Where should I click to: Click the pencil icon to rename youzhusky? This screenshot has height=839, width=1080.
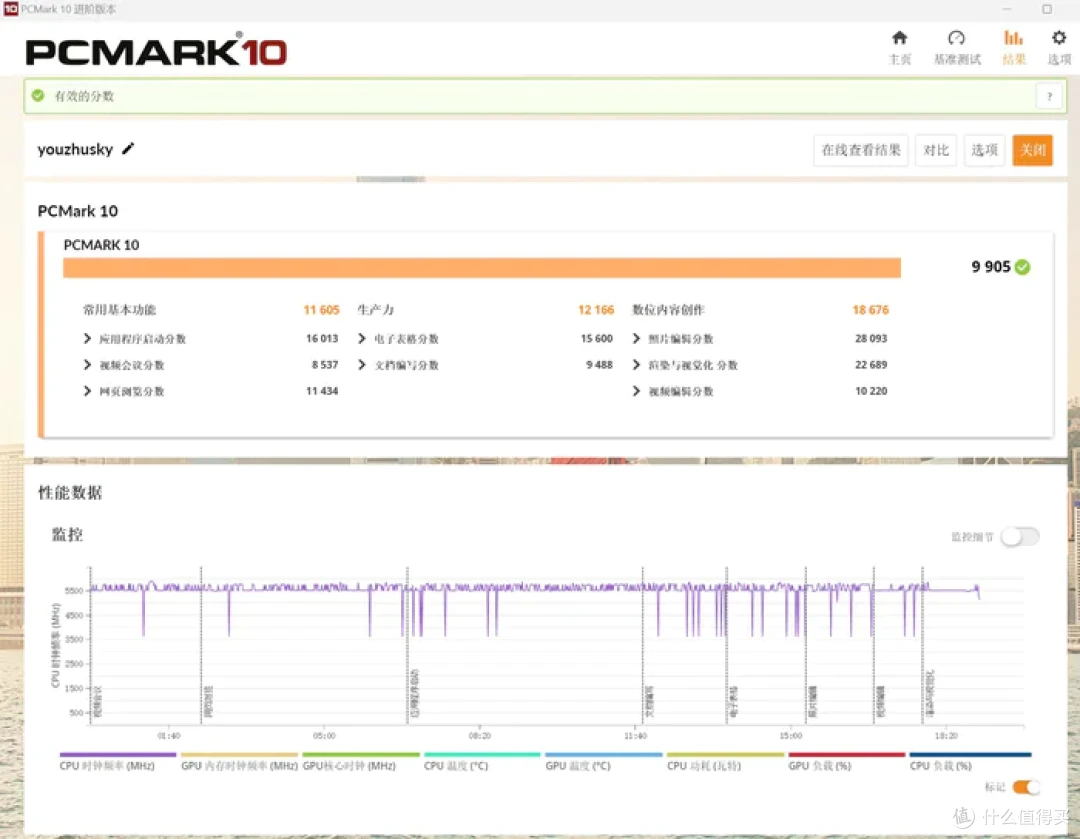click(x=128, y=149)
